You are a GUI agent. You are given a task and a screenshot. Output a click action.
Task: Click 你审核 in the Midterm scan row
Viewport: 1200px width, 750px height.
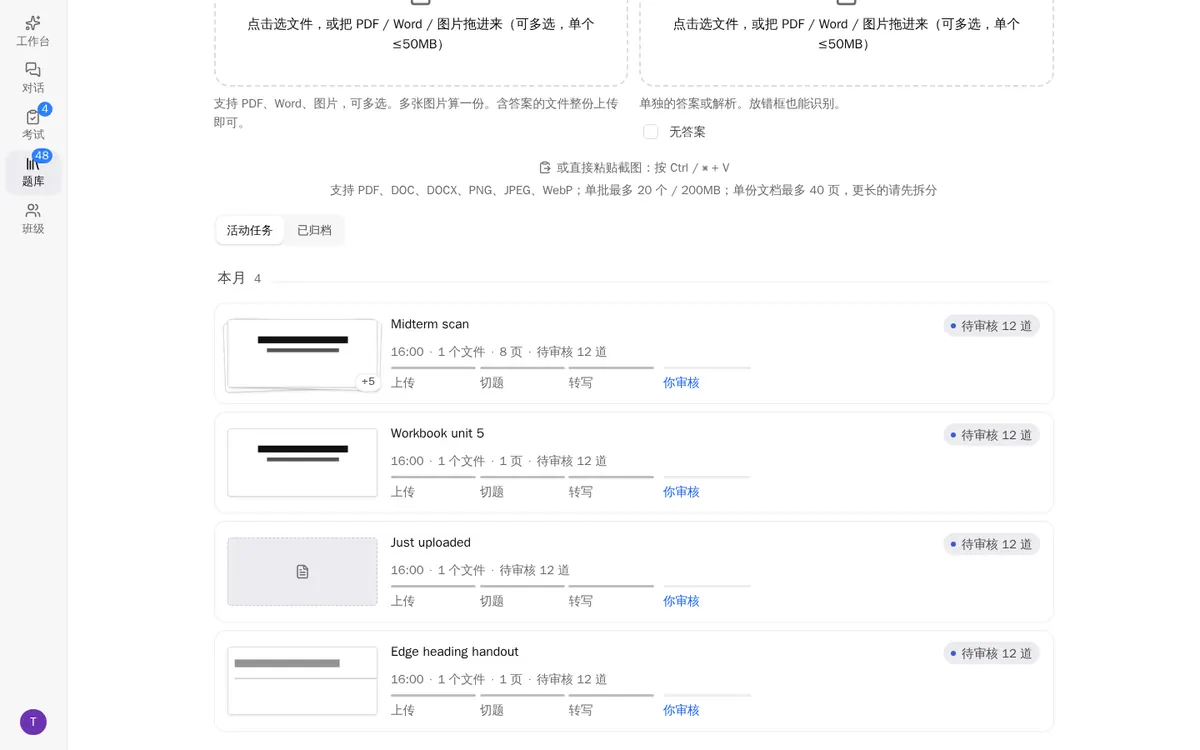[681, 382]
